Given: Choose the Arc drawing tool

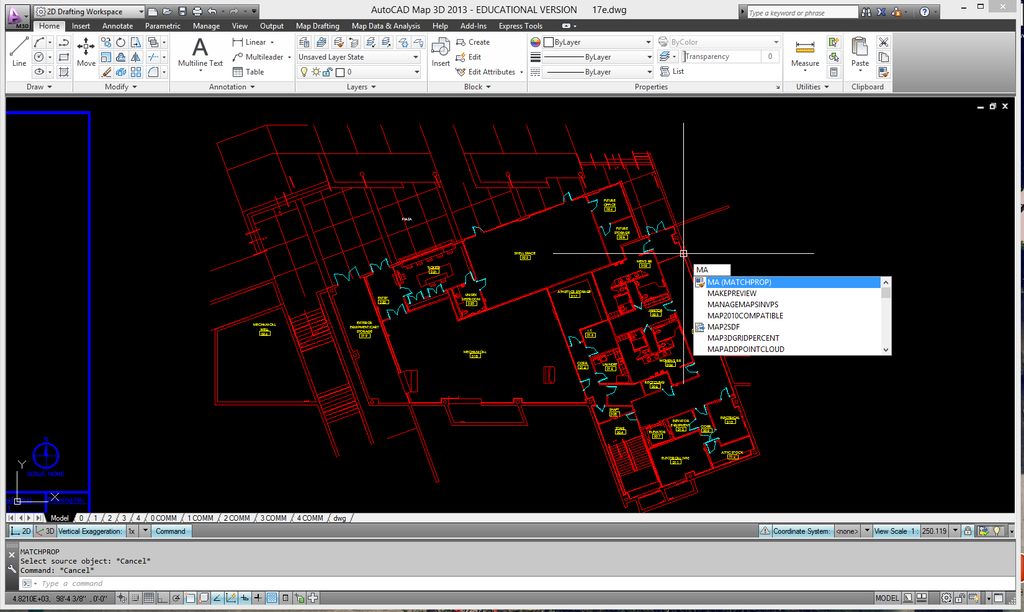Looking at the screenshot, I should click(x=40, y=42).
